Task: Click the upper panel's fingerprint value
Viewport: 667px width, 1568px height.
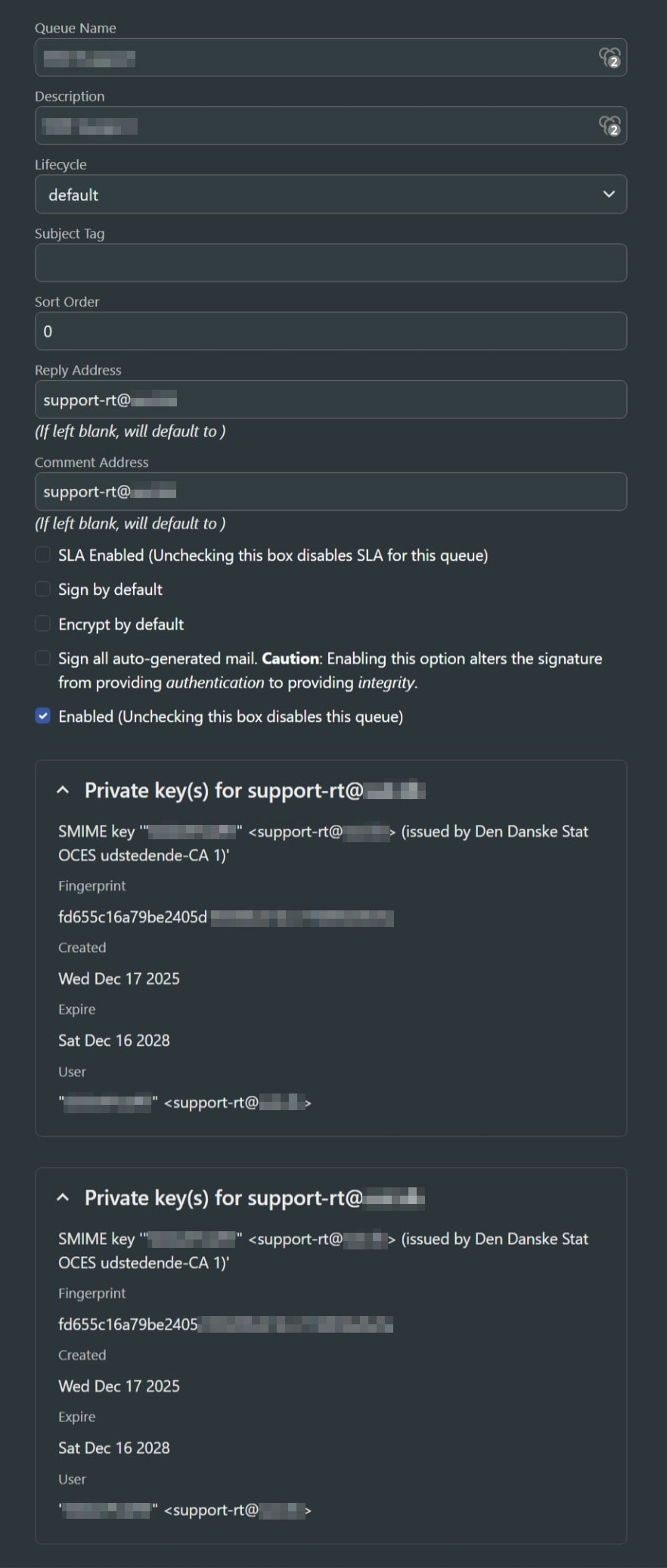Action: pyautogui.click(x=225, y=917)
